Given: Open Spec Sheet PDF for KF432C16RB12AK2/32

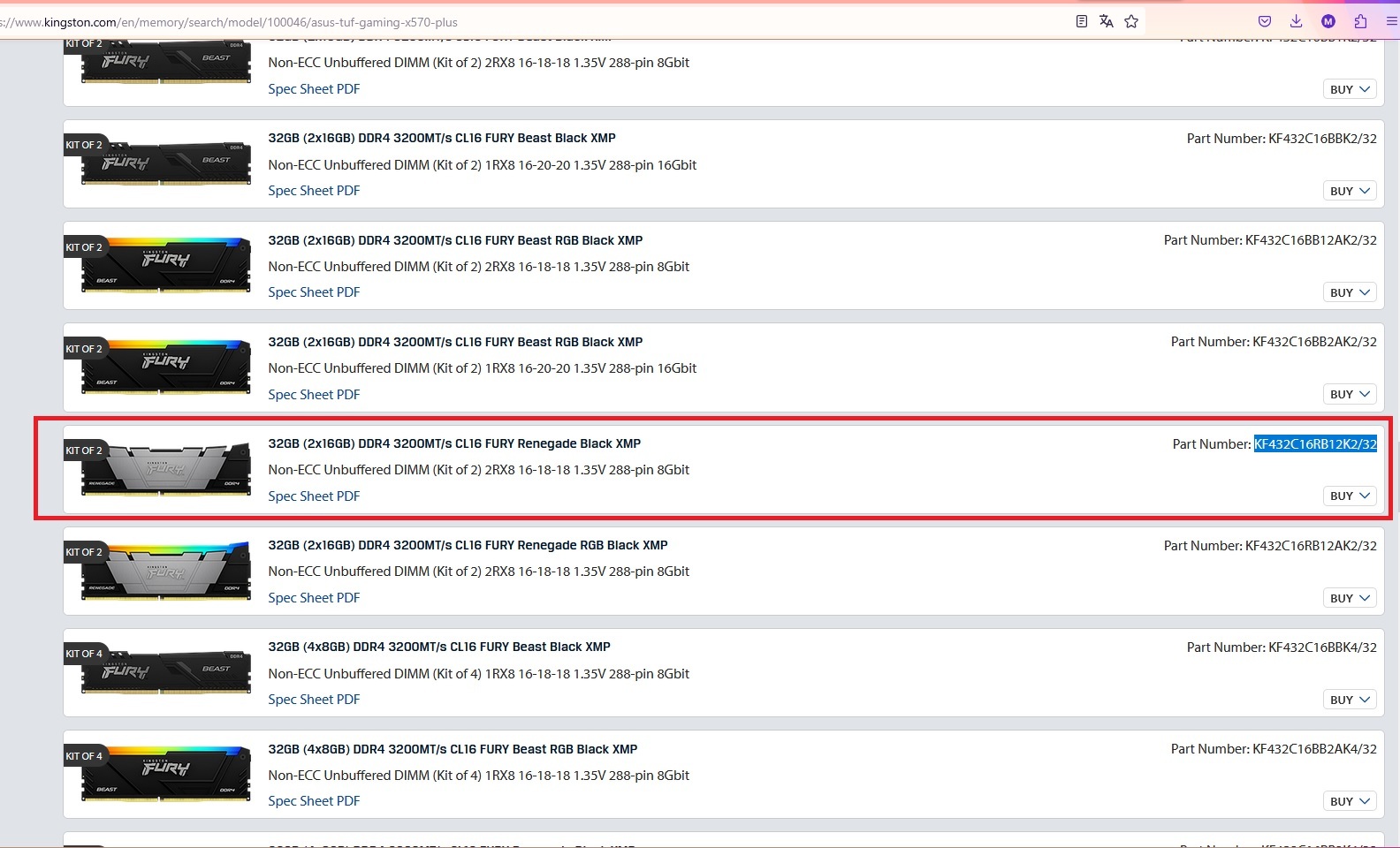Looking at the screenshot, I should (x=314, y=598).
